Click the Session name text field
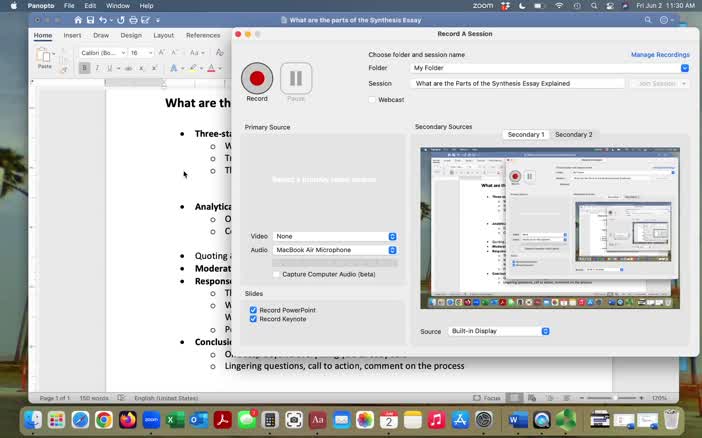This screenshot has height=438, width=702. tap(518, 84)
